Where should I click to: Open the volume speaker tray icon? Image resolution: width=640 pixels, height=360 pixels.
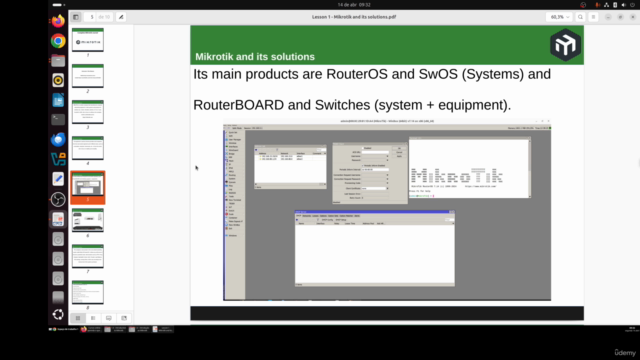point(624,5)
